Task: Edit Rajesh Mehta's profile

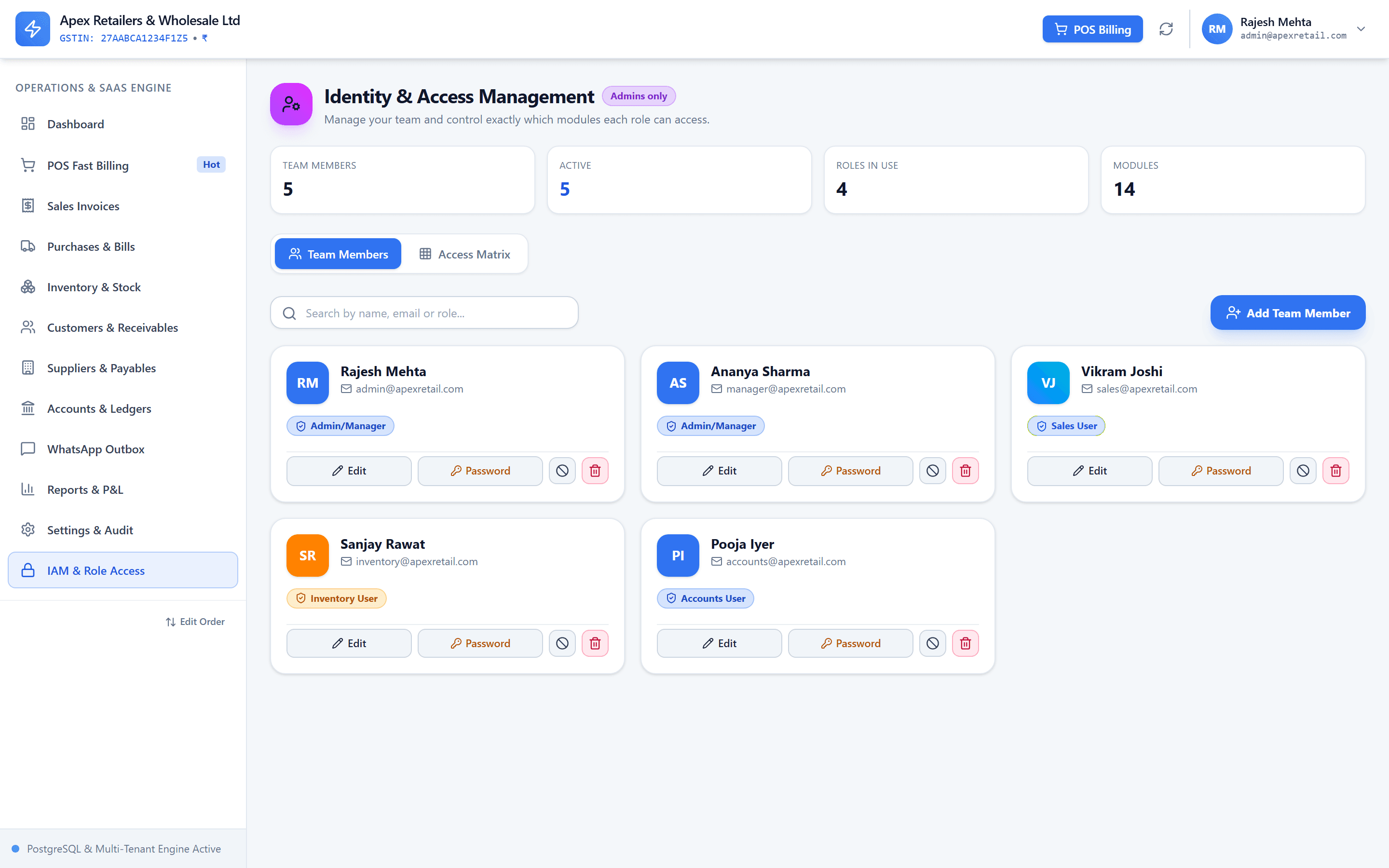Action: point(349,471)
